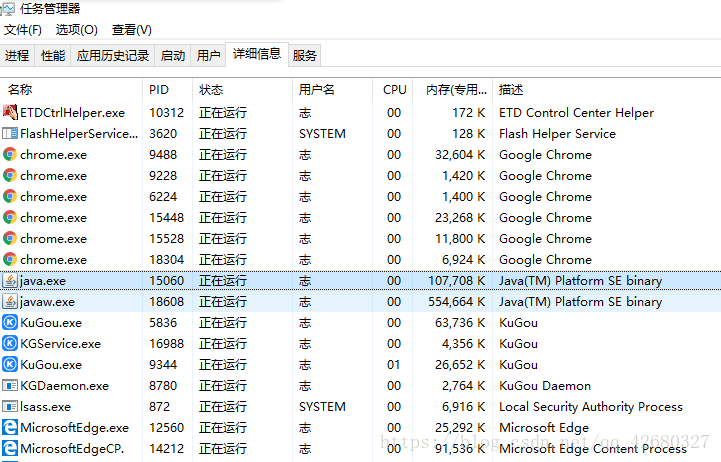Switch to the 进程 tab

17,56
